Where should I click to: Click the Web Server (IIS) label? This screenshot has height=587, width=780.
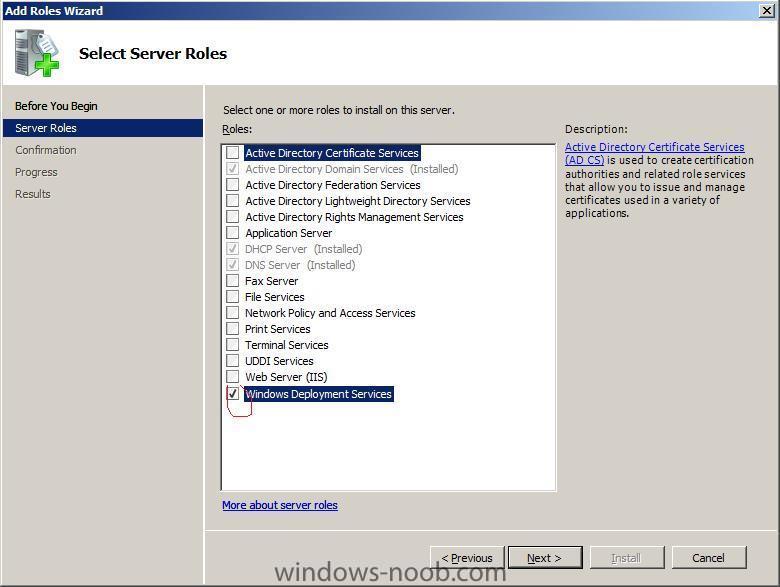tap(286, 377)
